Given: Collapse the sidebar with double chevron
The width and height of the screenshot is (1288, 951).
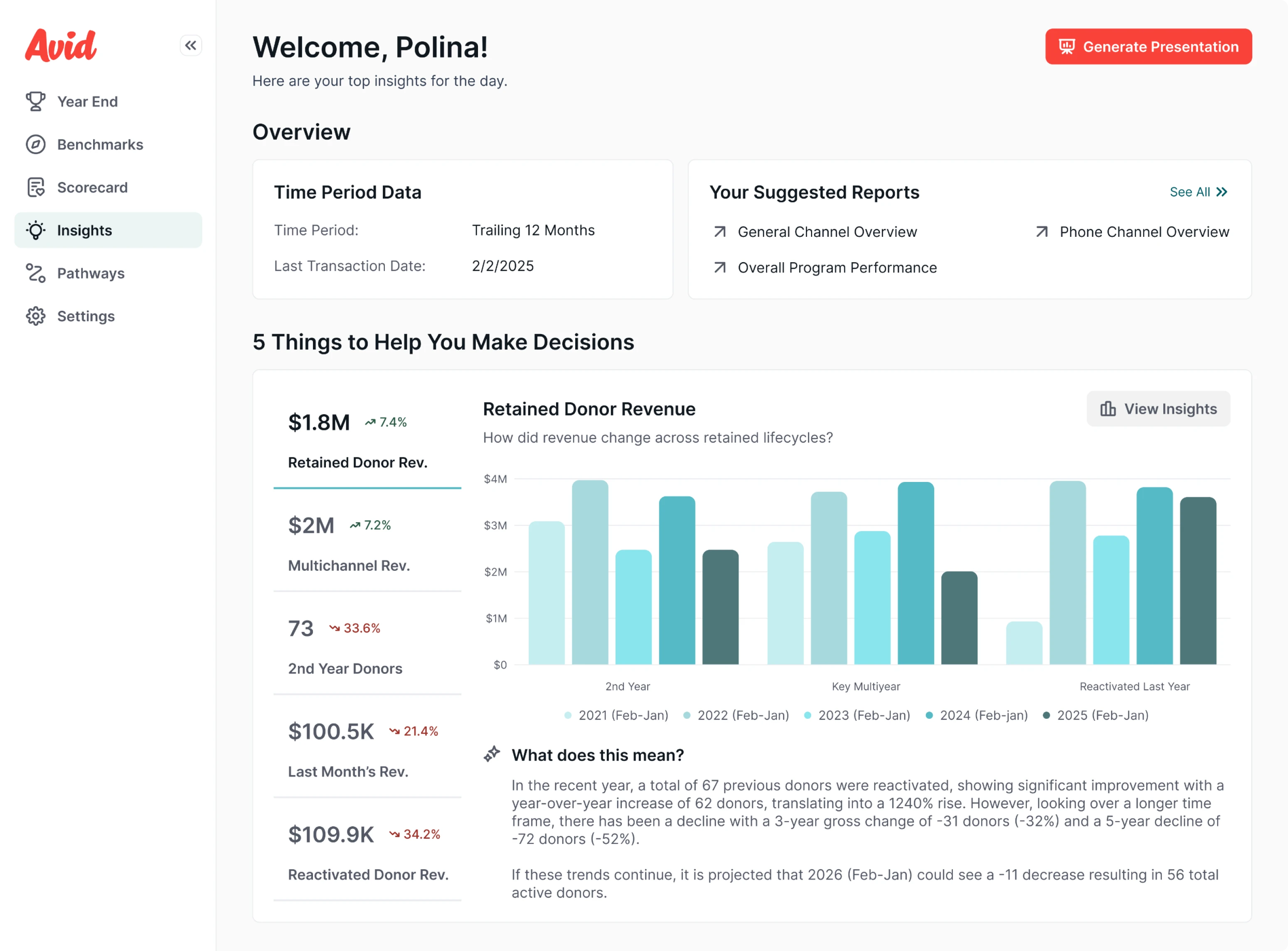Looking at the screenshot, I should point(191,45).
